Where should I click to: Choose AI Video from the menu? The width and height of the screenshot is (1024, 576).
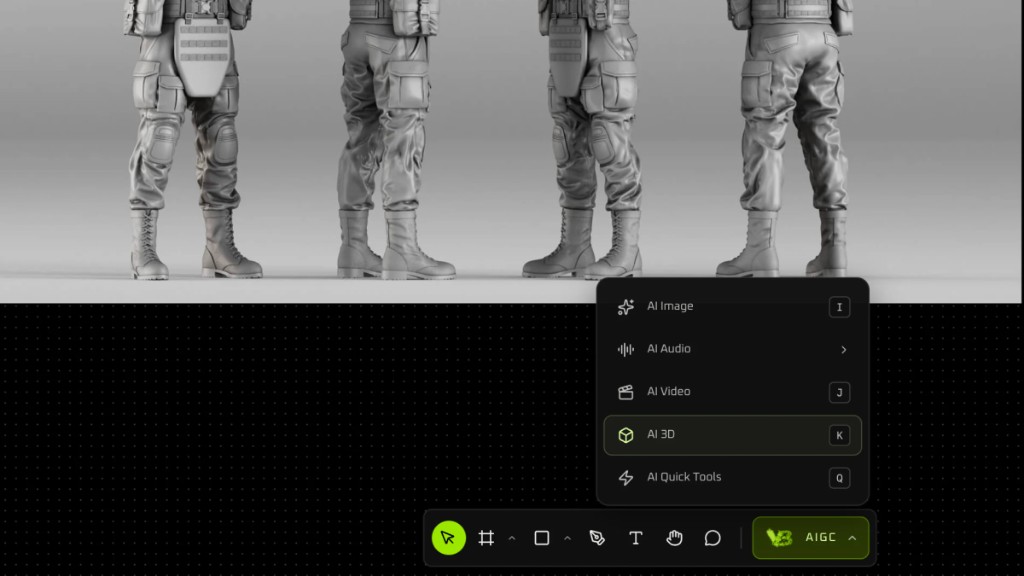click(x=733, y=392)
